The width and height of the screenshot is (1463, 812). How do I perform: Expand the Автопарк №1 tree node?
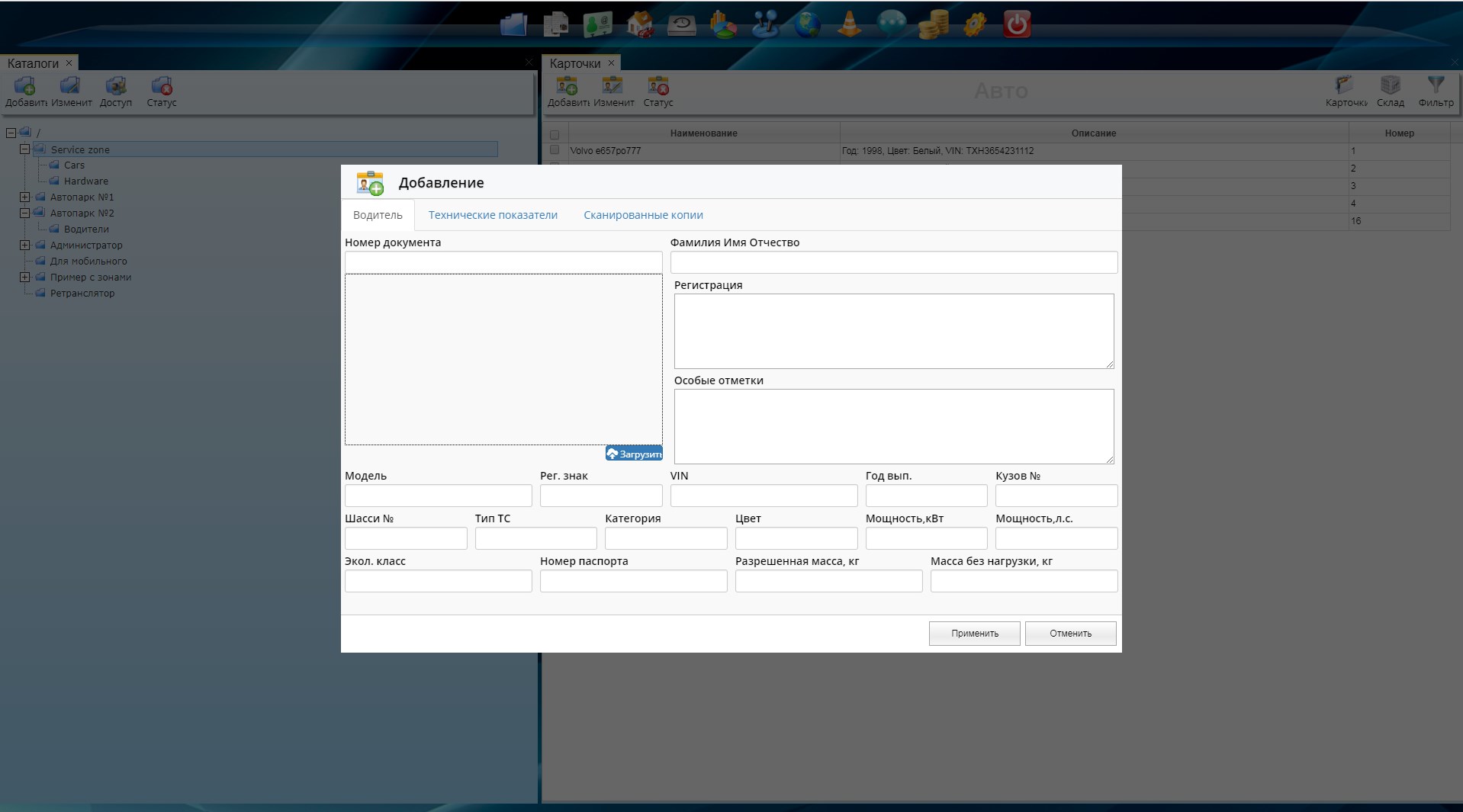tap(25, 197)
